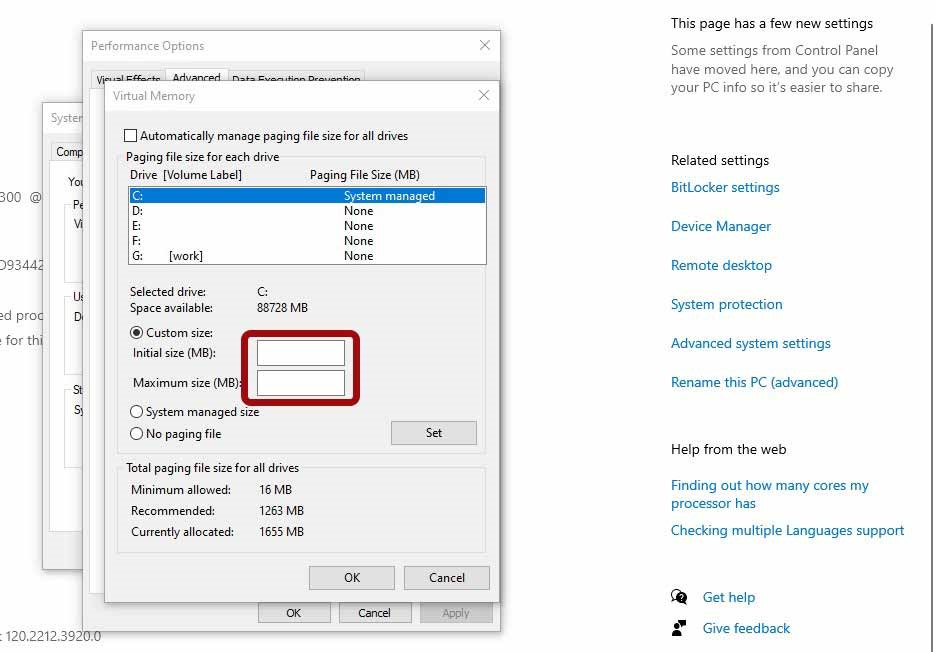
Task: Enable automatically manage paging file size checkbox
Action: (130, 136)
